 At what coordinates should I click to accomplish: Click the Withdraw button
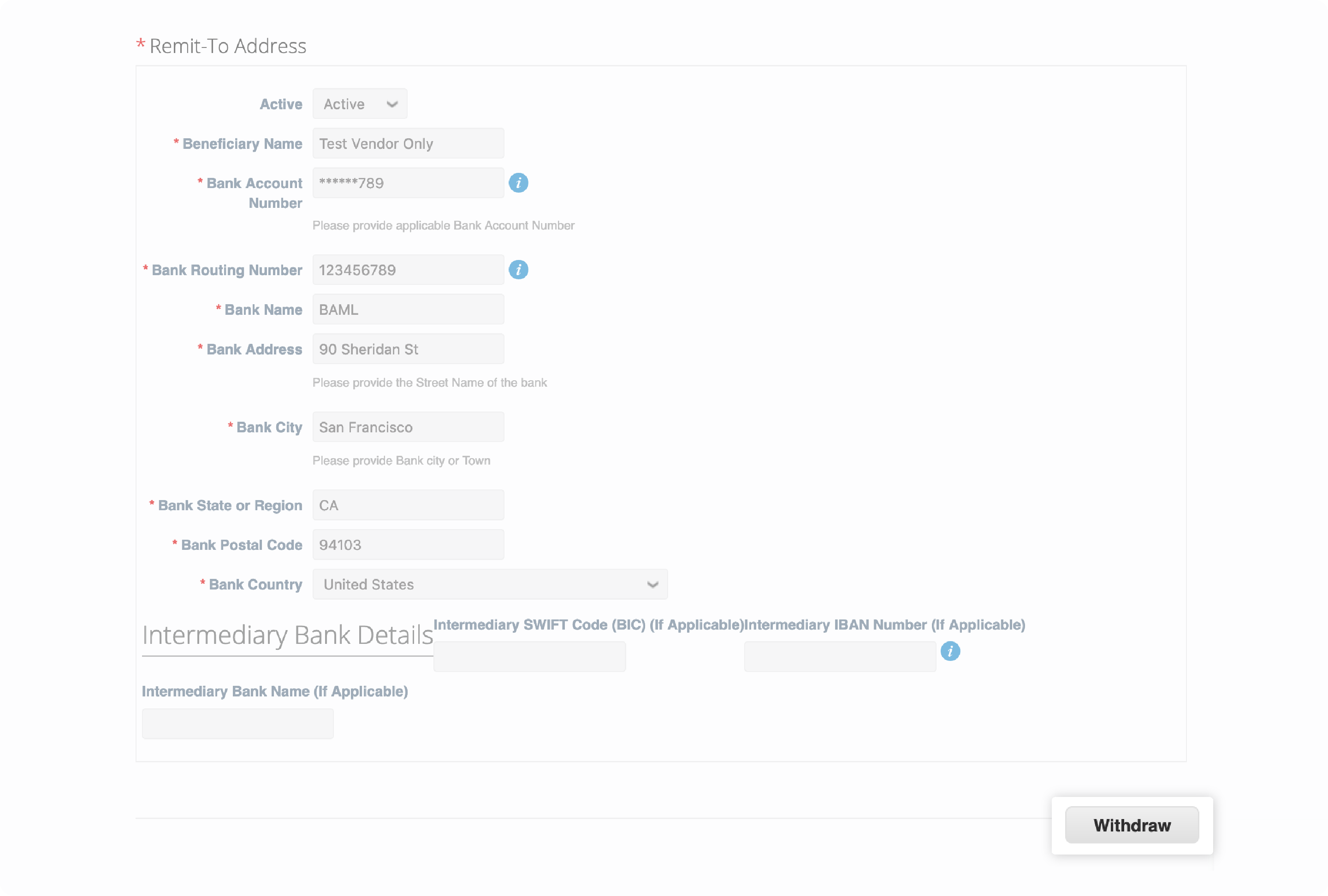click(x=1132, y=825)
